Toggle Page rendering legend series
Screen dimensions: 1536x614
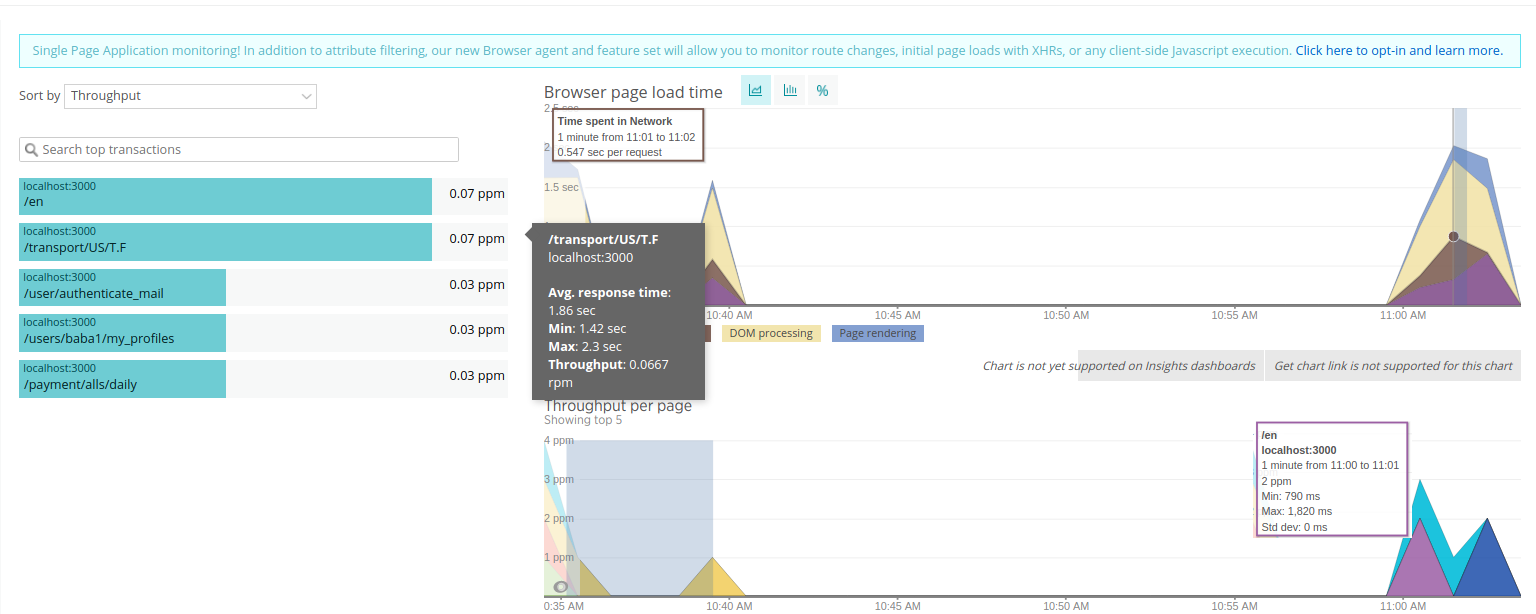[x=877, y=333]
